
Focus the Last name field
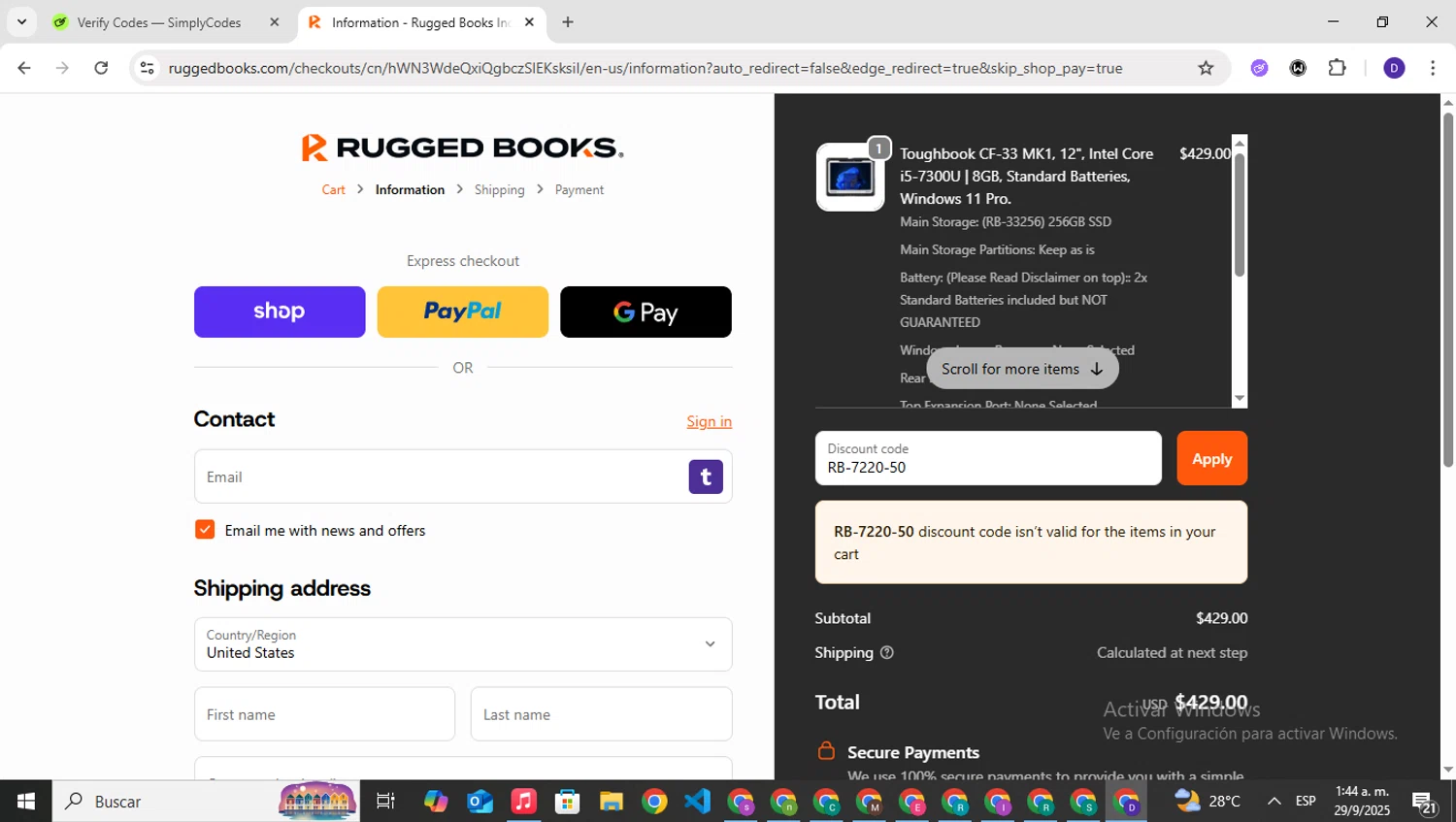tap(601, 714)
